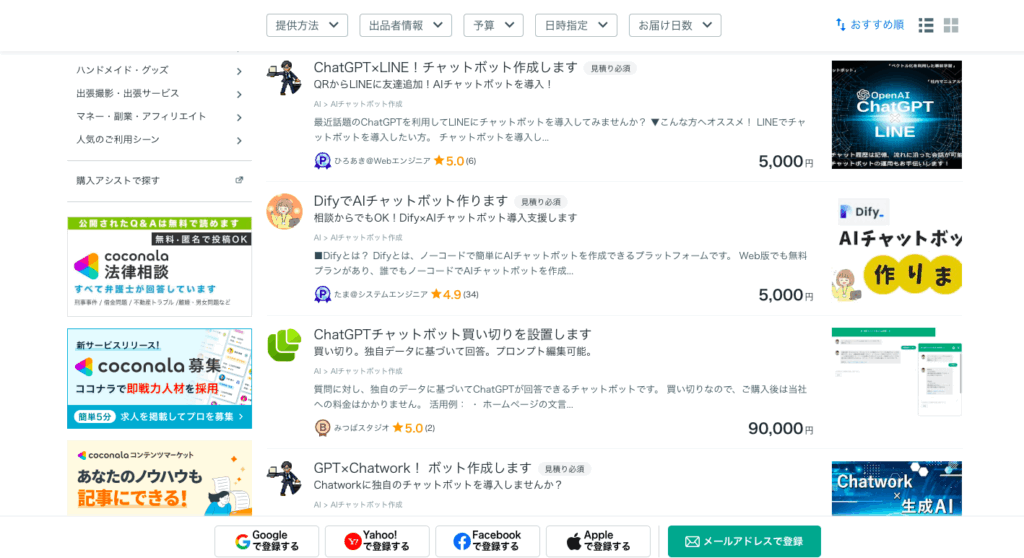Click seller name みつばスタジオ

(x=361, y=428)
